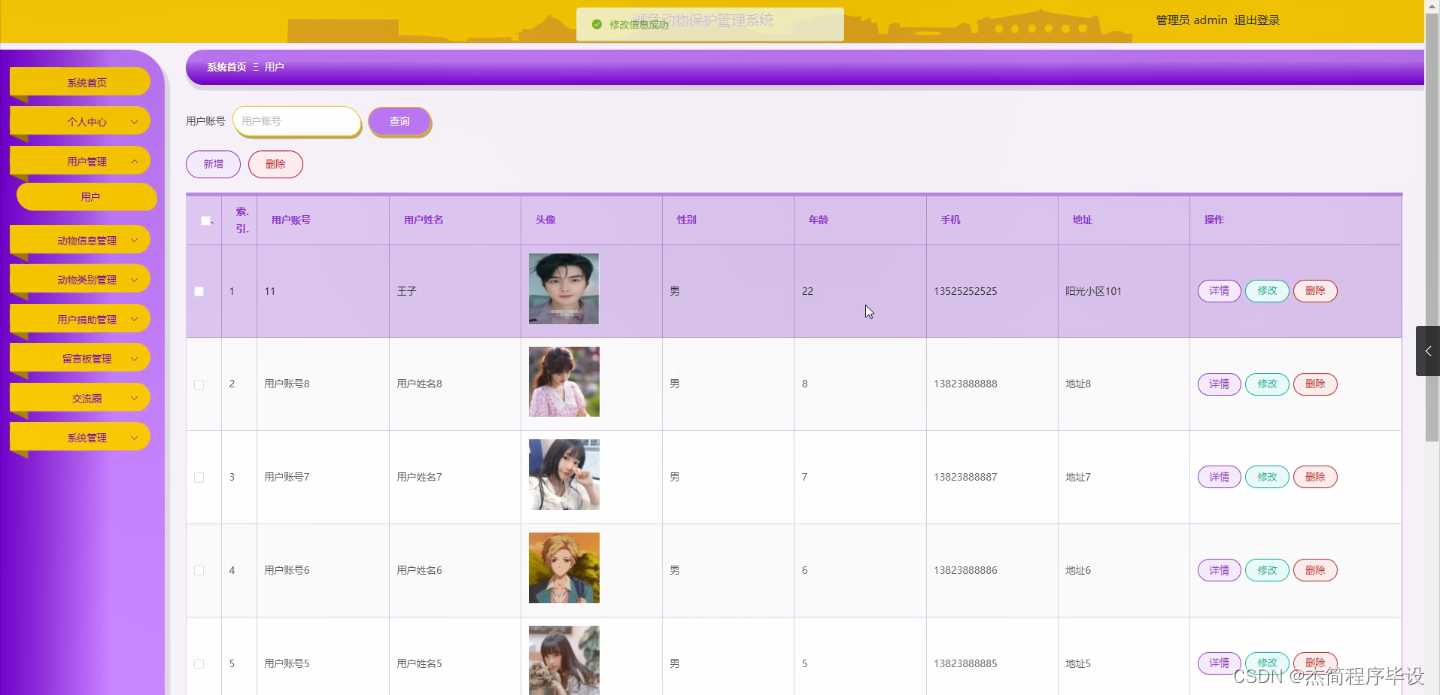Viewport: 1440px width, 695px height.
Task: Click 修改 for 用户账号7
Action: (1267, 477)
